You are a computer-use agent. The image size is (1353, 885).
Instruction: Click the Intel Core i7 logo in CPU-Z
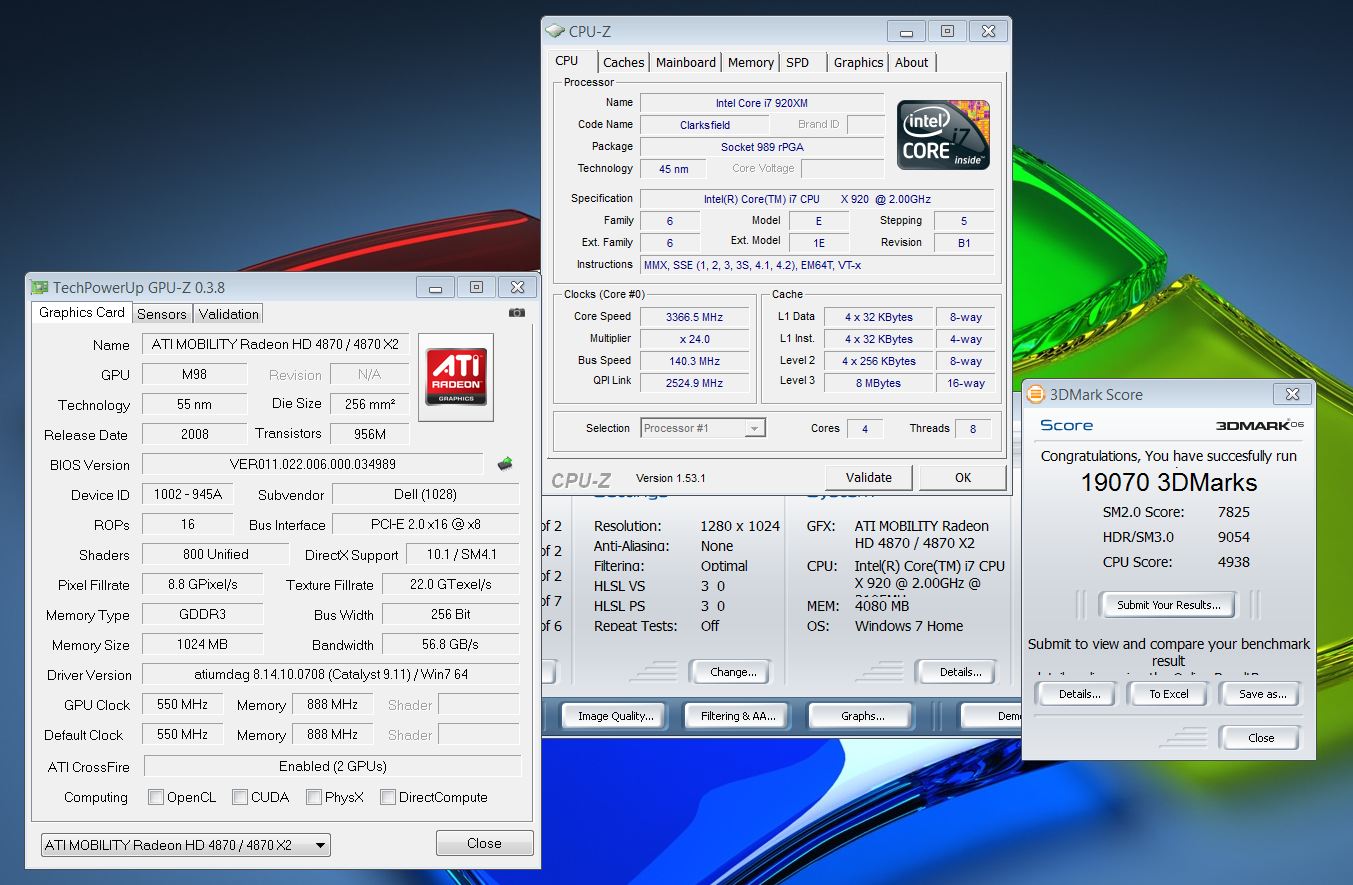point(943,134)
